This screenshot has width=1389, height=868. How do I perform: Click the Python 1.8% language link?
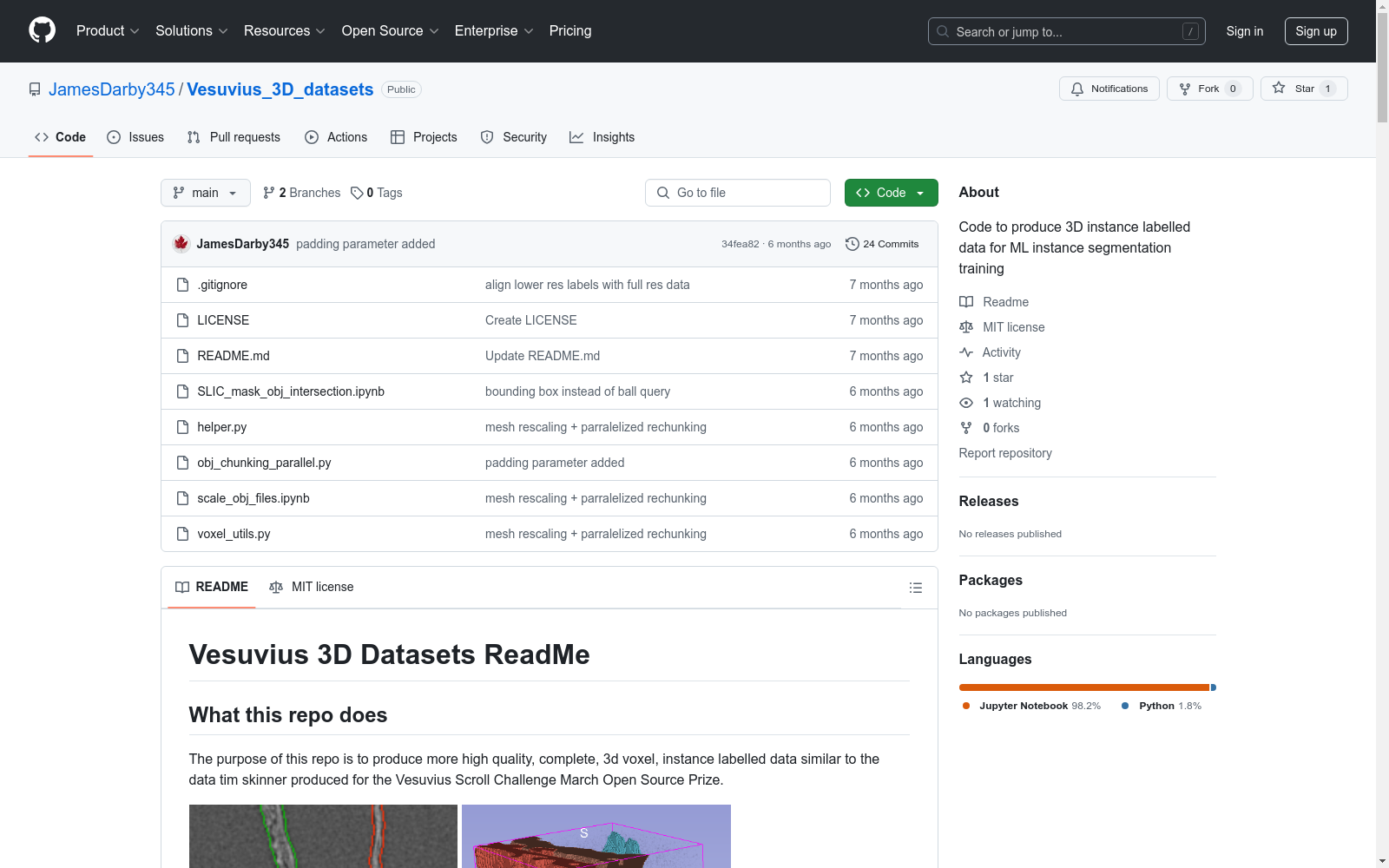tap(1162, 706)
